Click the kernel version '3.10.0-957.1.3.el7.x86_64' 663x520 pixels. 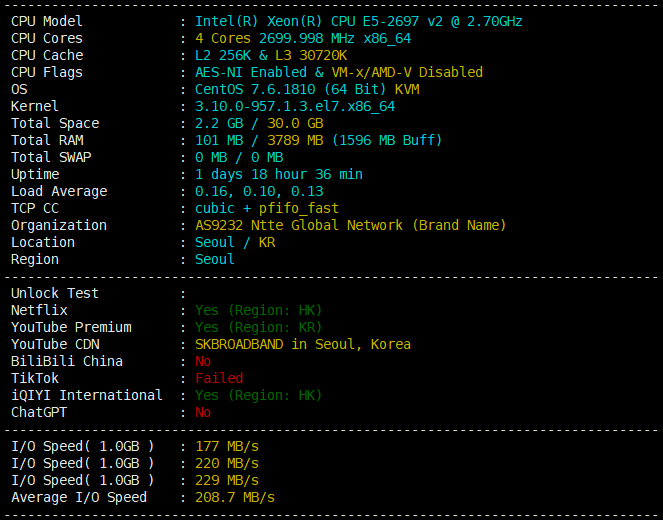pos(295,107)
